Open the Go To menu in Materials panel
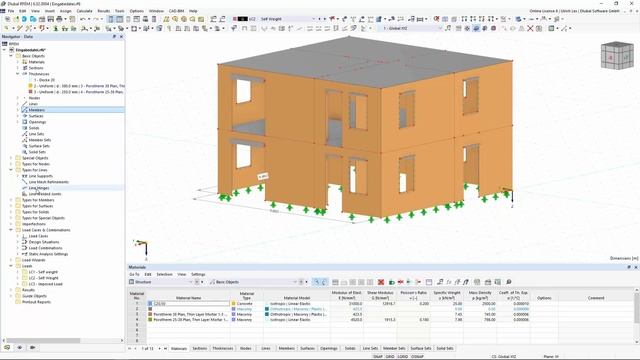640x360 pixels. tap(134, 274)
